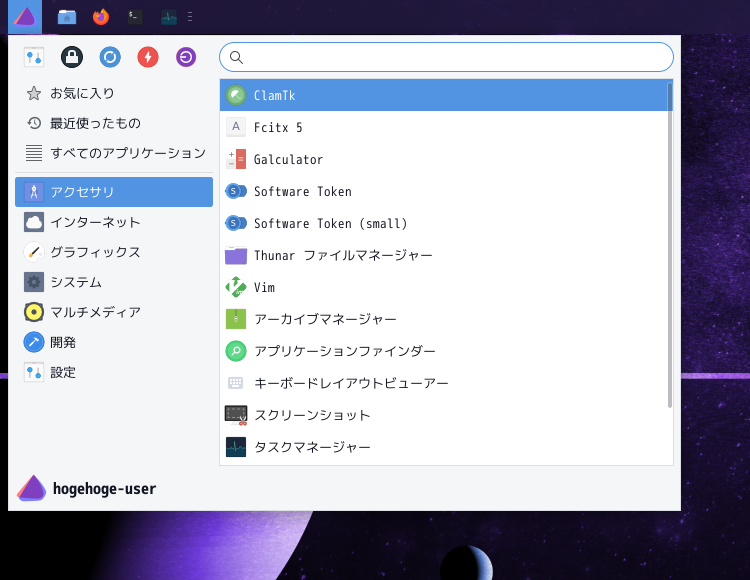750x580 pixels.
Task: Show すべてのアプリケーション category
Action: click(x=114, y=153)
